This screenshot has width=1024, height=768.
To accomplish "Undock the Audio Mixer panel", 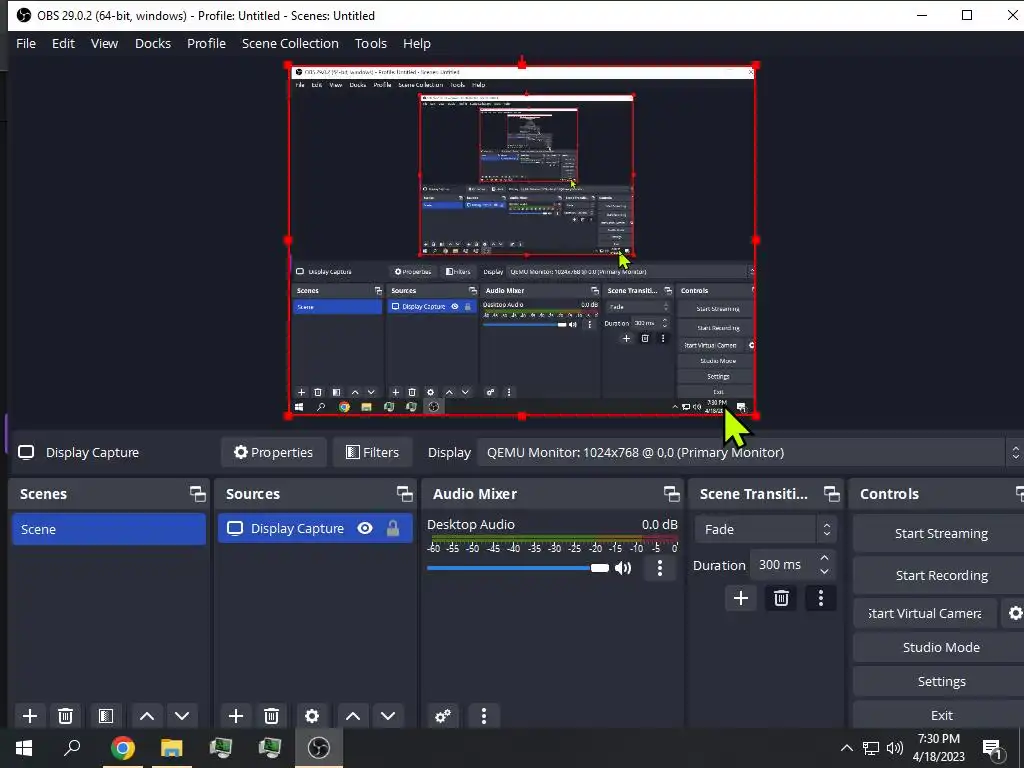I will tap(671, 494).
